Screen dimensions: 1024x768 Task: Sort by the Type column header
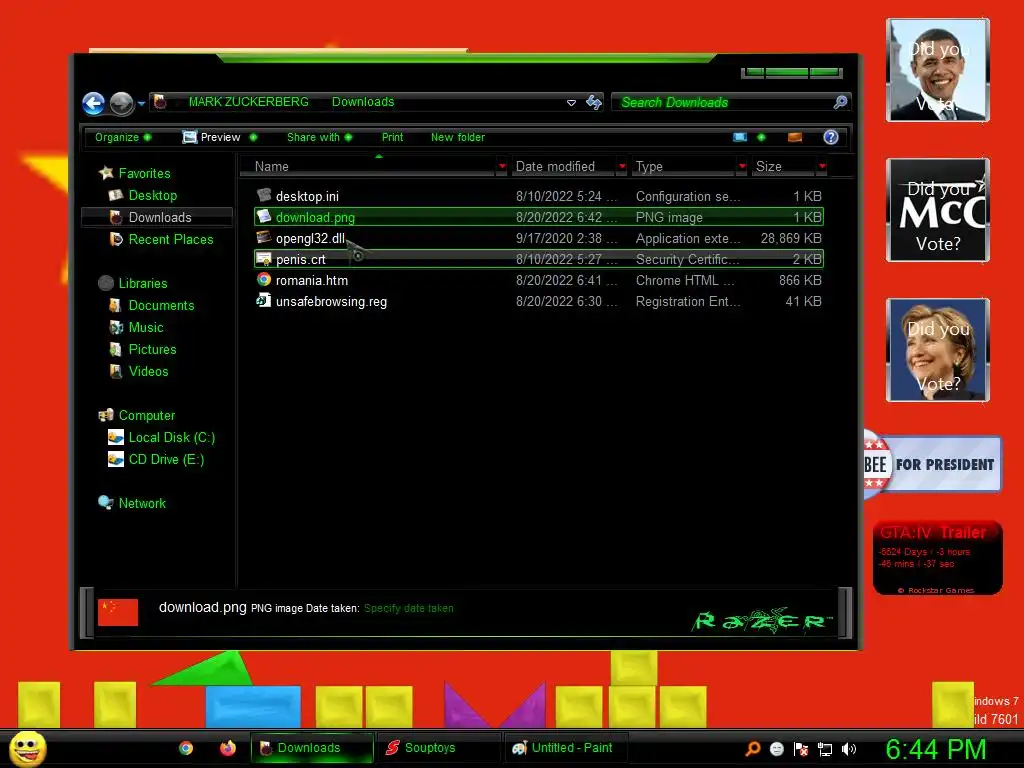click(x=683, y=167)
